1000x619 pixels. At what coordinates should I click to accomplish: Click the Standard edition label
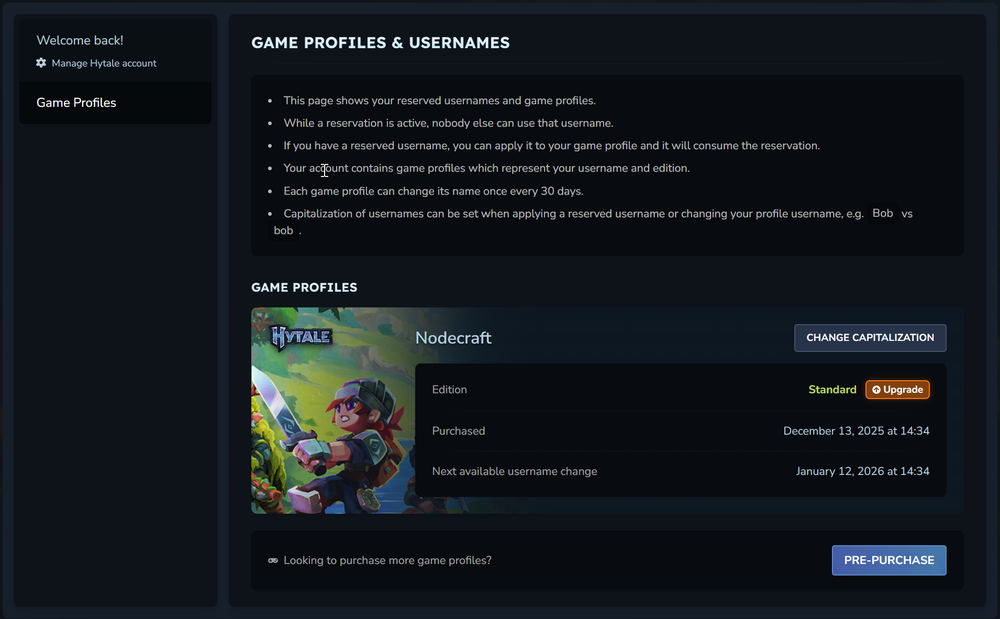click(832, 390)
